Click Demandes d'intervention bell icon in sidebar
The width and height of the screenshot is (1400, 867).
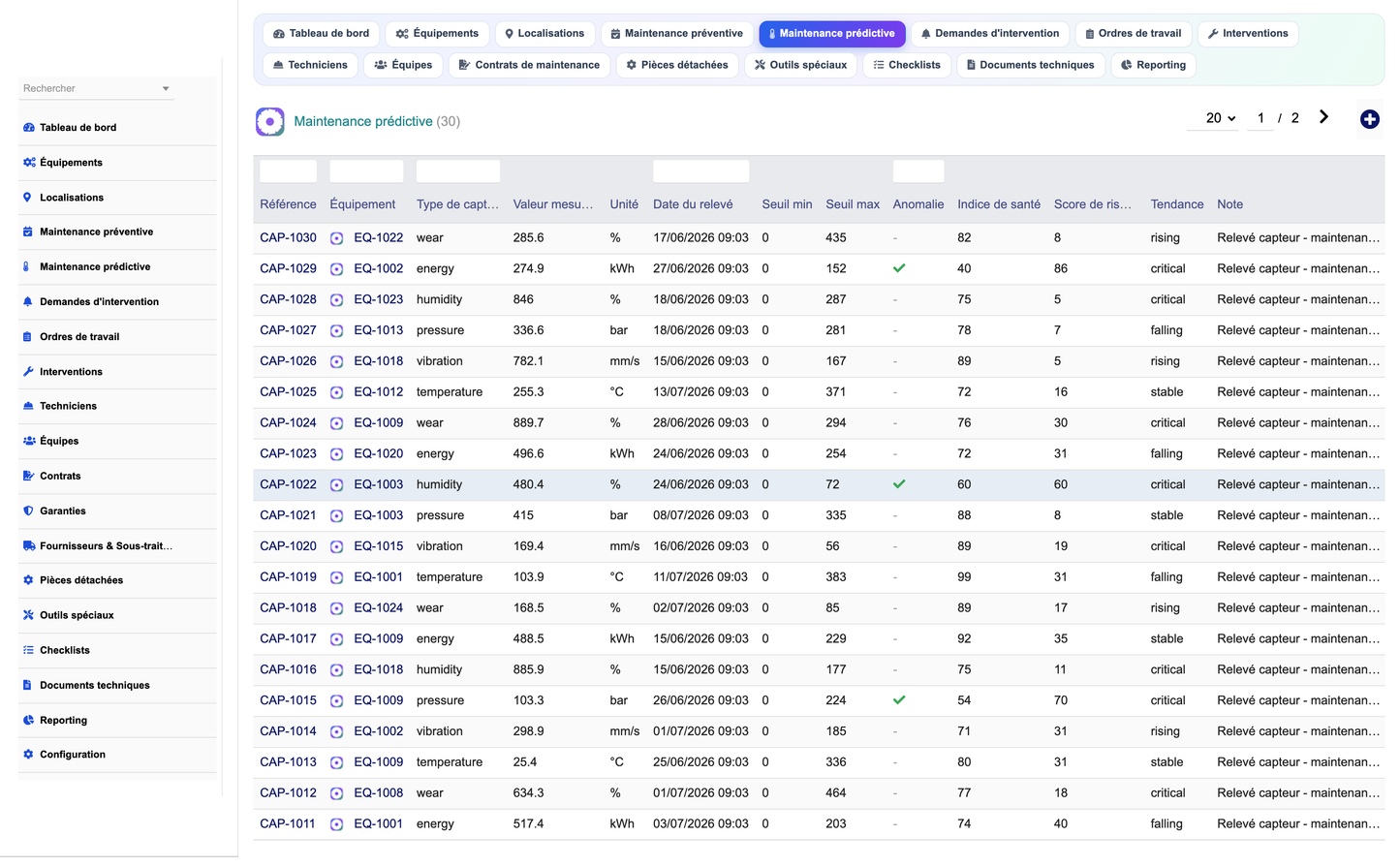(x=28, y=302)
